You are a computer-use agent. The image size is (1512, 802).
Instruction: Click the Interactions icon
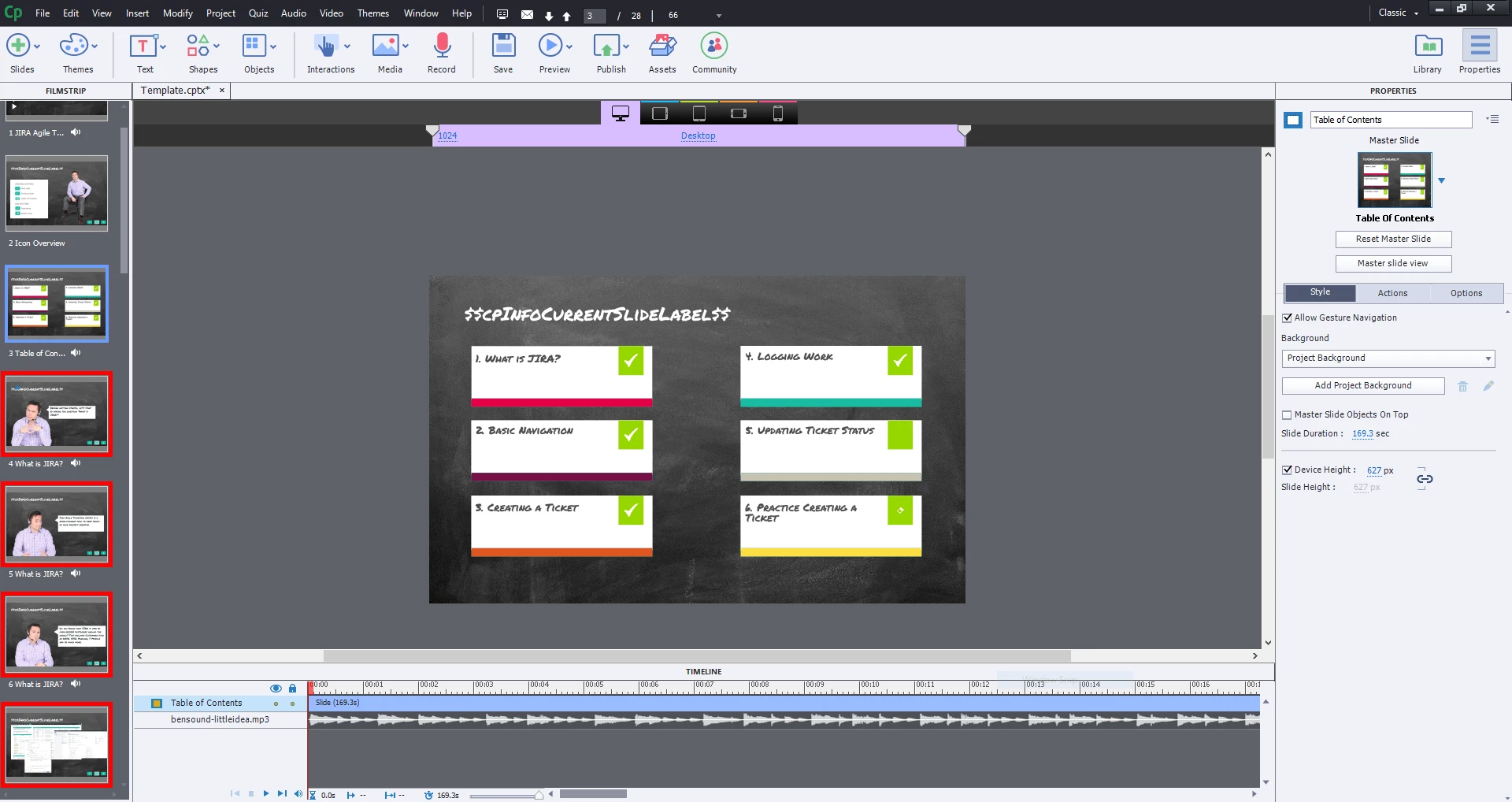pos(325,46)
